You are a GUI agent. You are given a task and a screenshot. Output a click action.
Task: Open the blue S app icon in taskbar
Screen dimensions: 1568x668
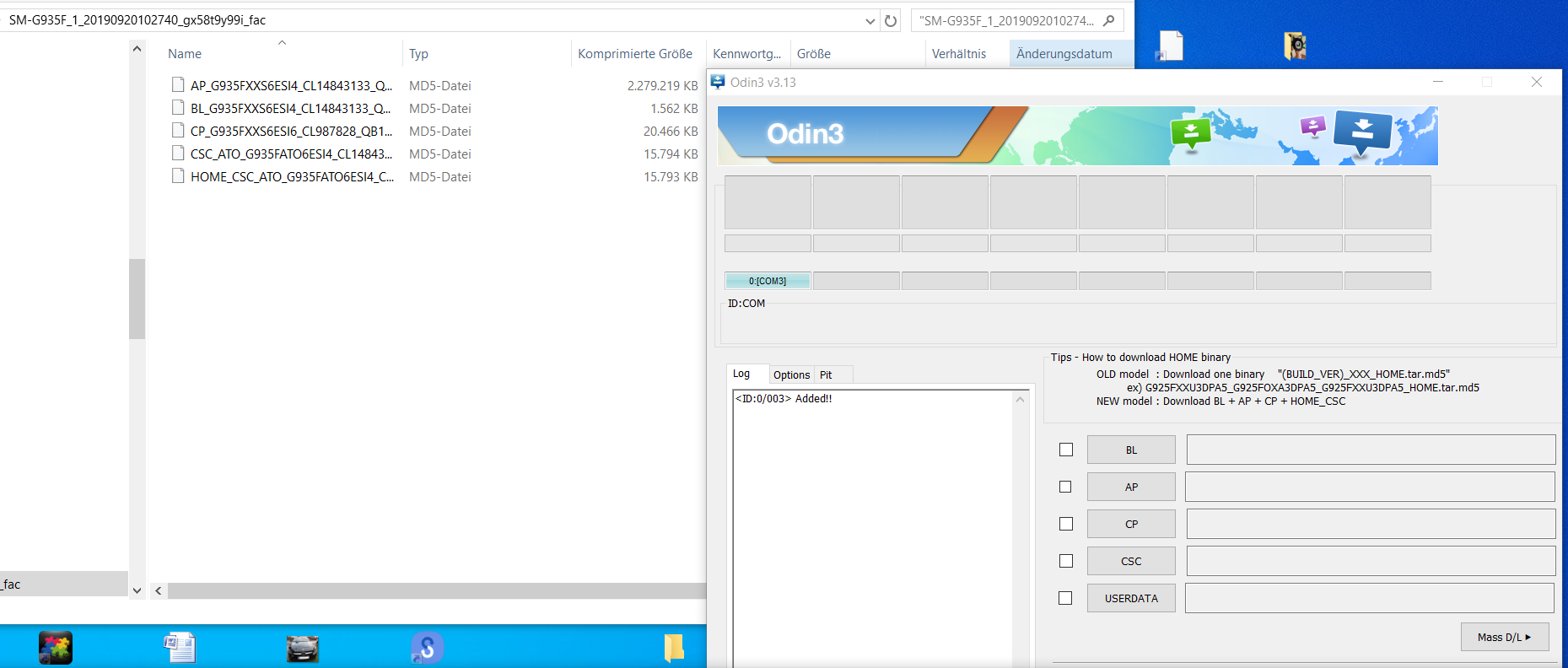(x=427, y=648)
